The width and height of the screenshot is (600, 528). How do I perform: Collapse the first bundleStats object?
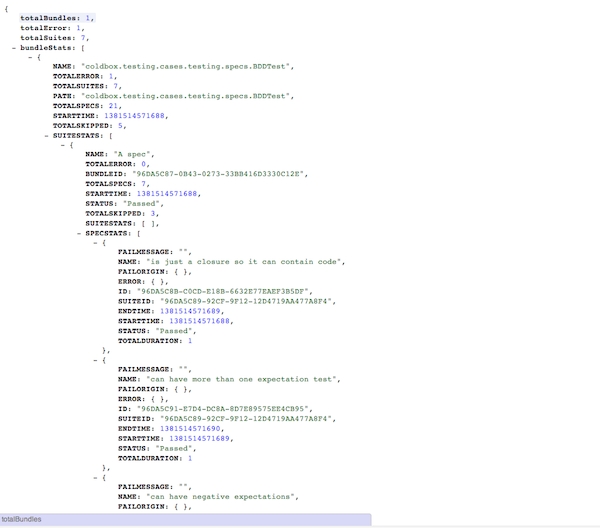click(x=30, y=57)
